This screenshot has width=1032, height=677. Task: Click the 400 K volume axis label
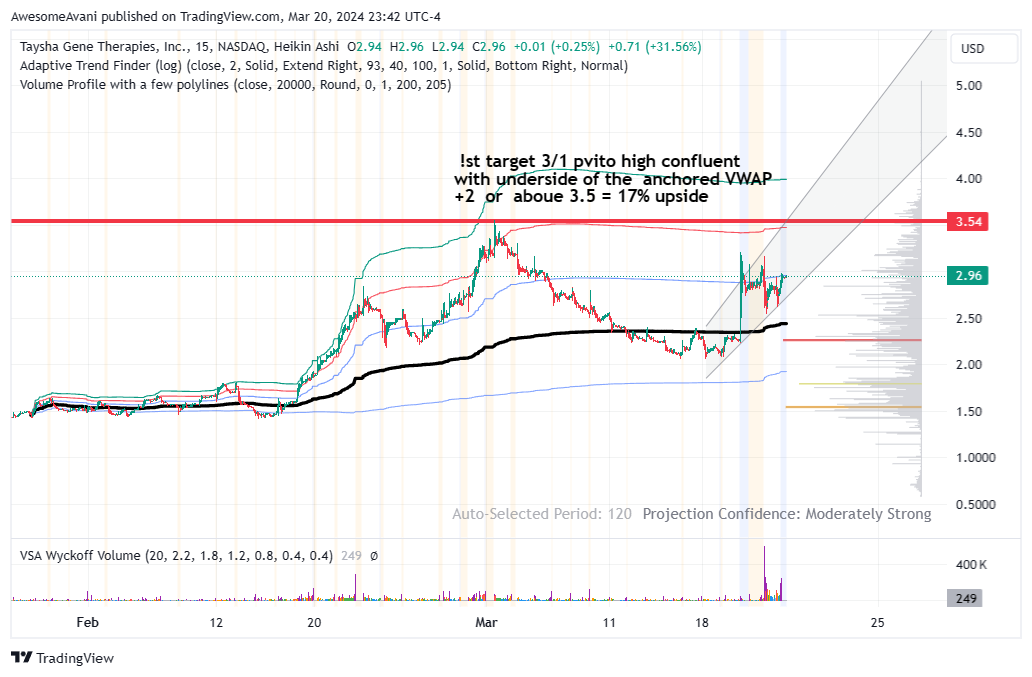[x=971, y=564]
